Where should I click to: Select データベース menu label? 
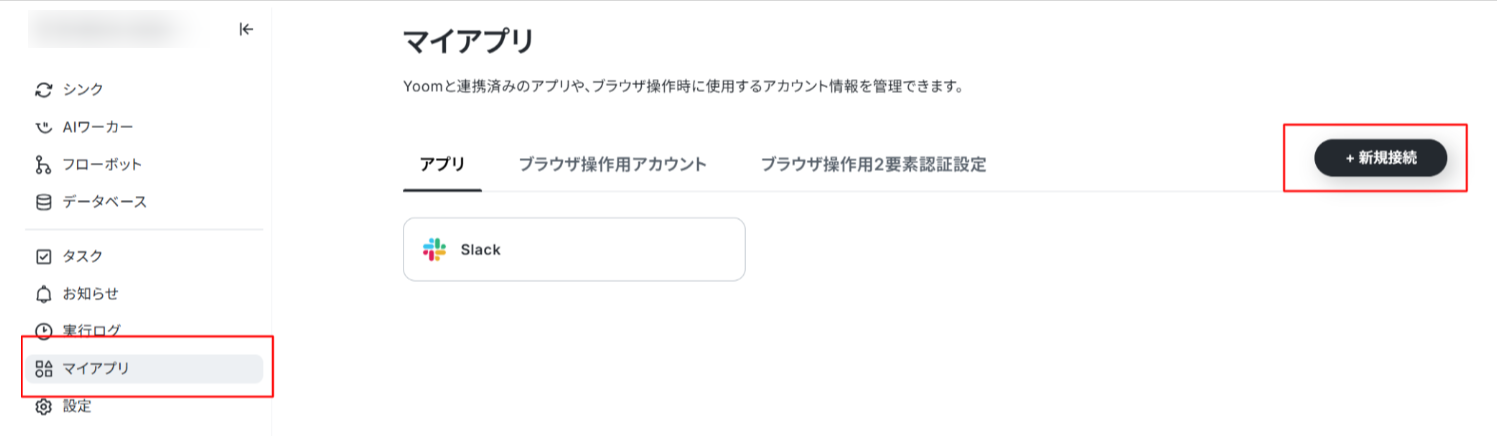(x=105, y=202)
